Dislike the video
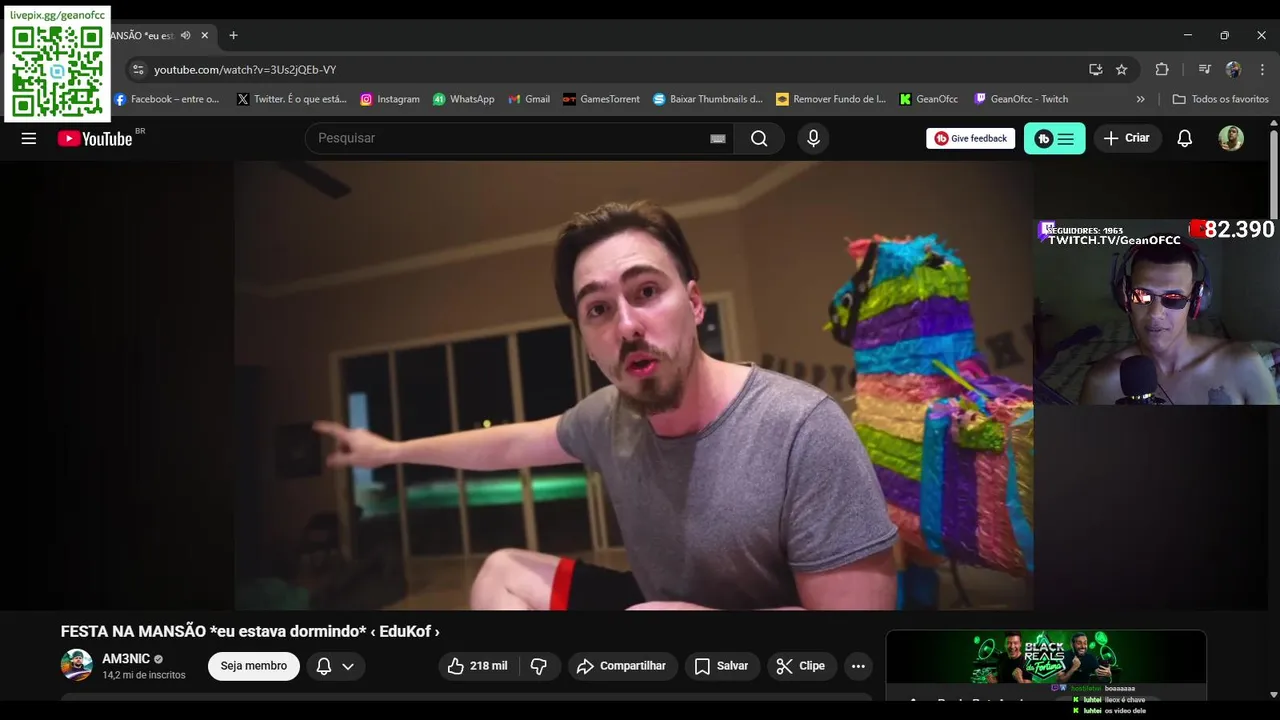 click(539, 666)
